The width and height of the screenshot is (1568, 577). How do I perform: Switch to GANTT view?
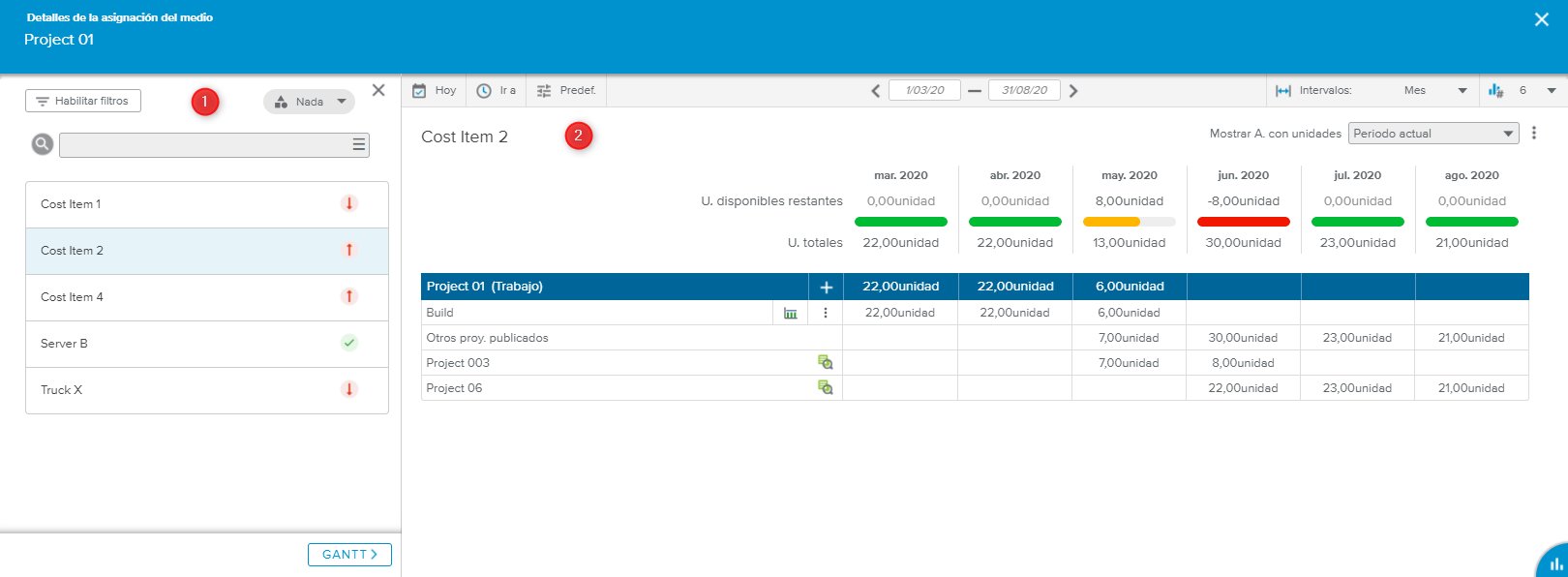tap(349, 555)
